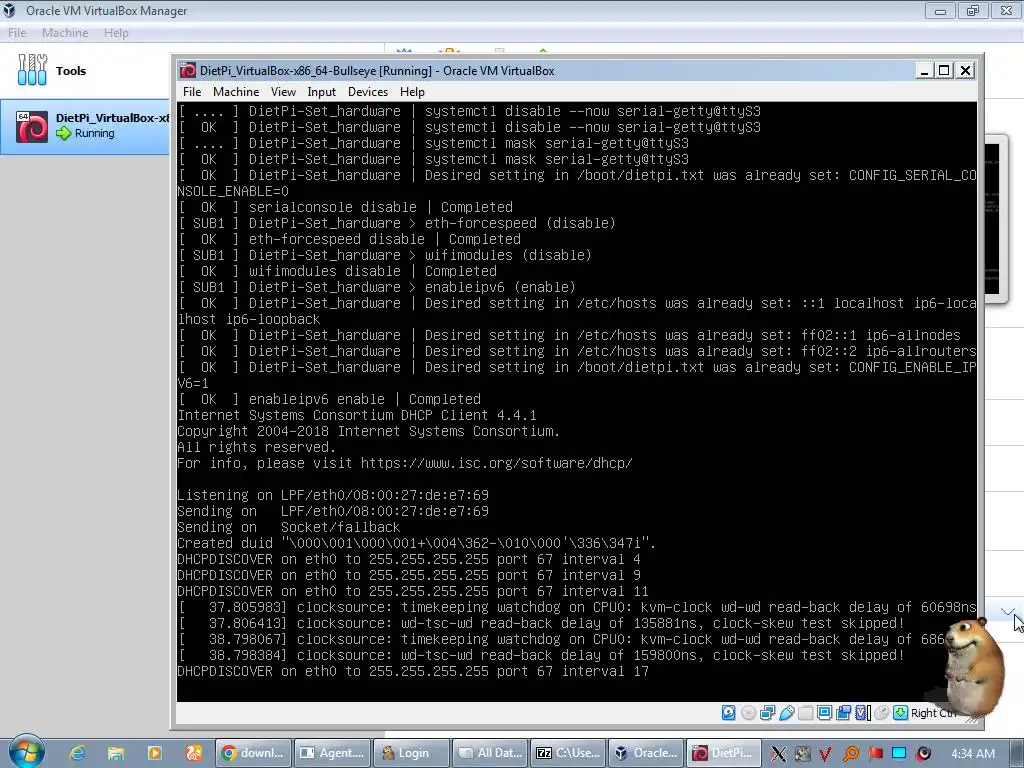Viewport: 1024px width, 768px height.
Task: Open Machine menu in VirtualBox Manager
Action: [65, 33]
